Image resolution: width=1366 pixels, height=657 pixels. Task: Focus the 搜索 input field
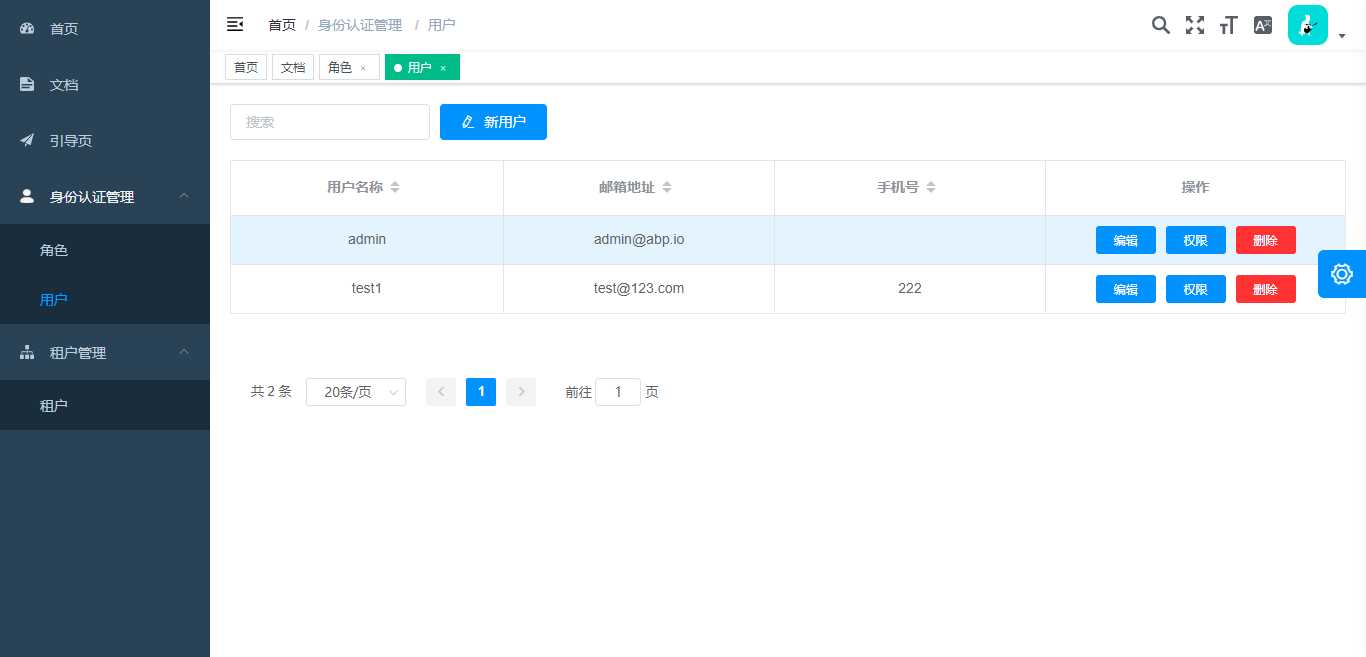[329, 122]
